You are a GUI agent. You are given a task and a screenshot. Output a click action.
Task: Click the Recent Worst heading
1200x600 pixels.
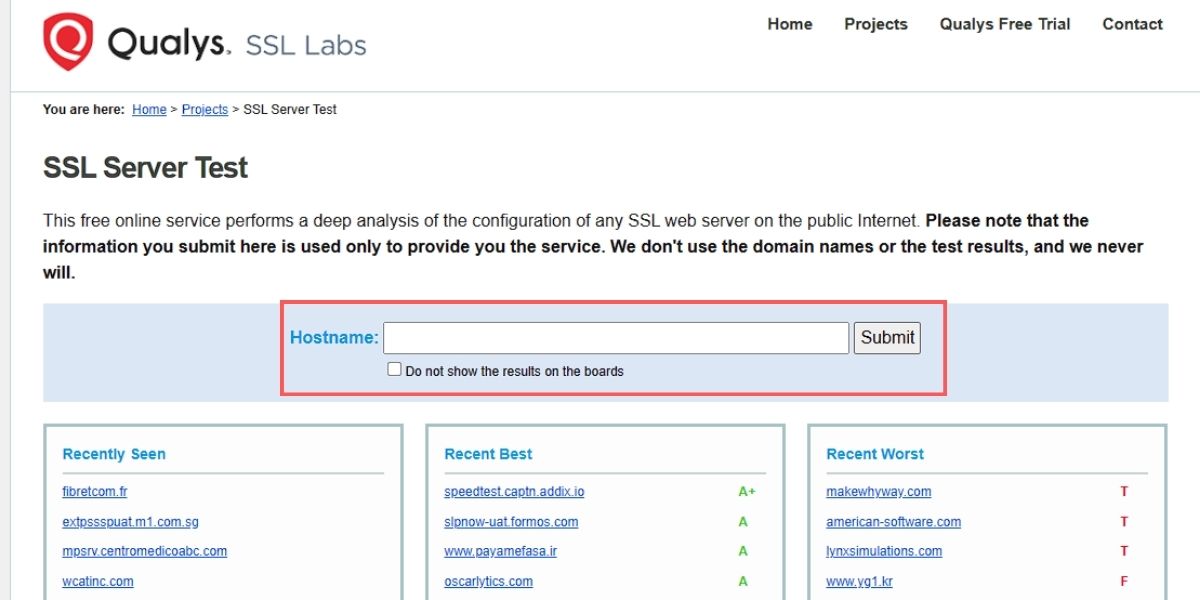(875, 454)
